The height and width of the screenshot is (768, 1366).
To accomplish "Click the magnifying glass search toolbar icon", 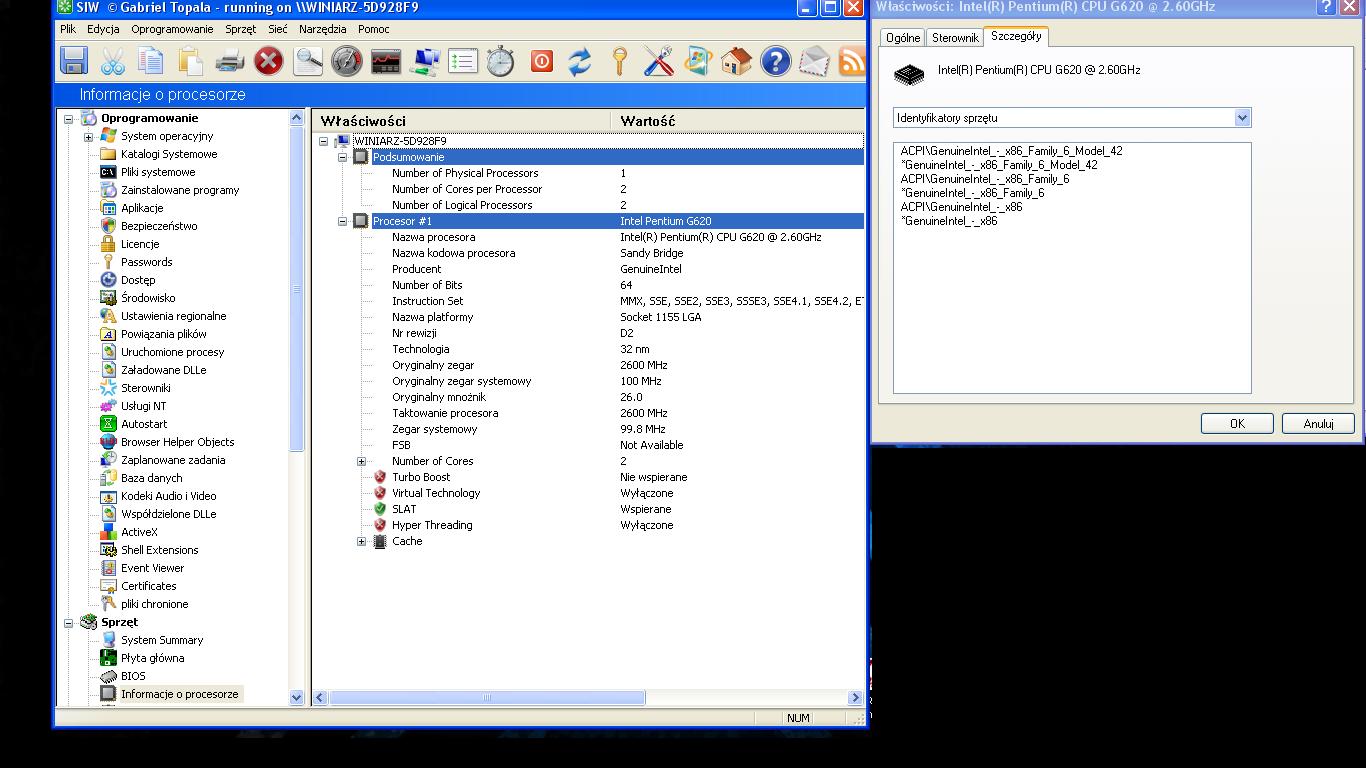I will coord(308,62).
